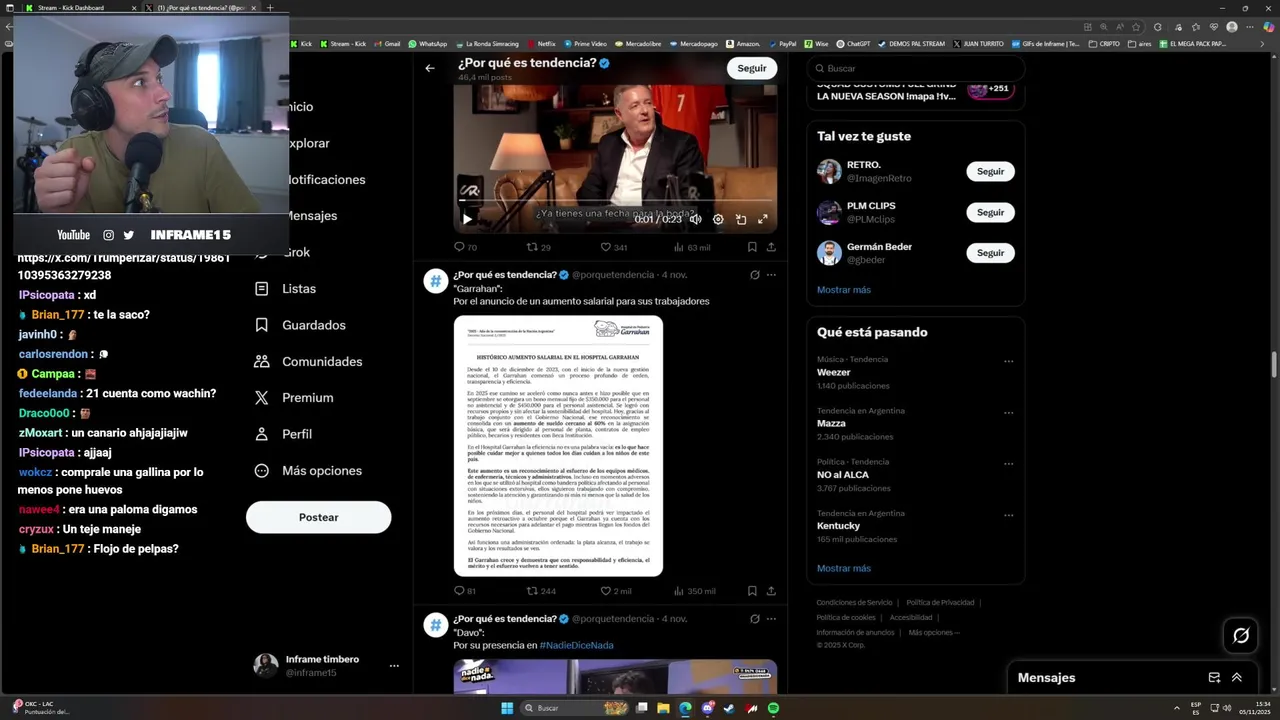
Task: Open the Más opciones footer dropdown
Action: pos(934,632)
